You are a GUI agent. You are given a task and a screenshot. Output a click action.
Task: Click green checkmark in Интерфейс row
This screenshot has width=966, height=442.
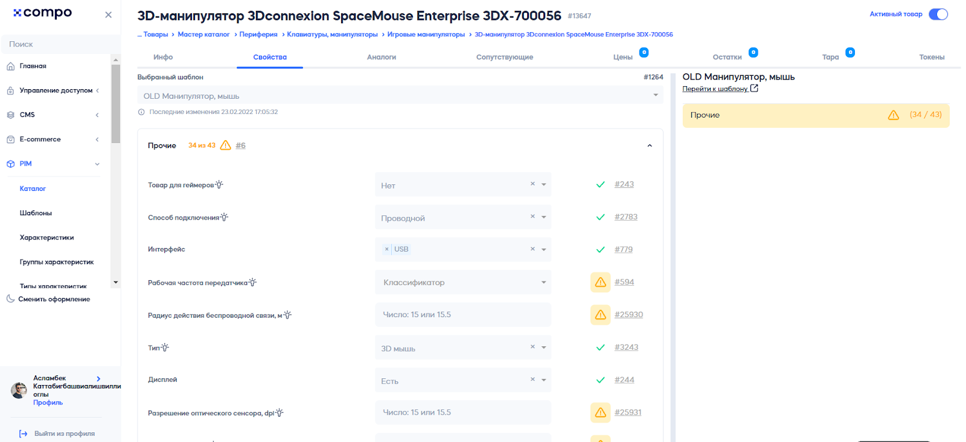click(600, 250)
